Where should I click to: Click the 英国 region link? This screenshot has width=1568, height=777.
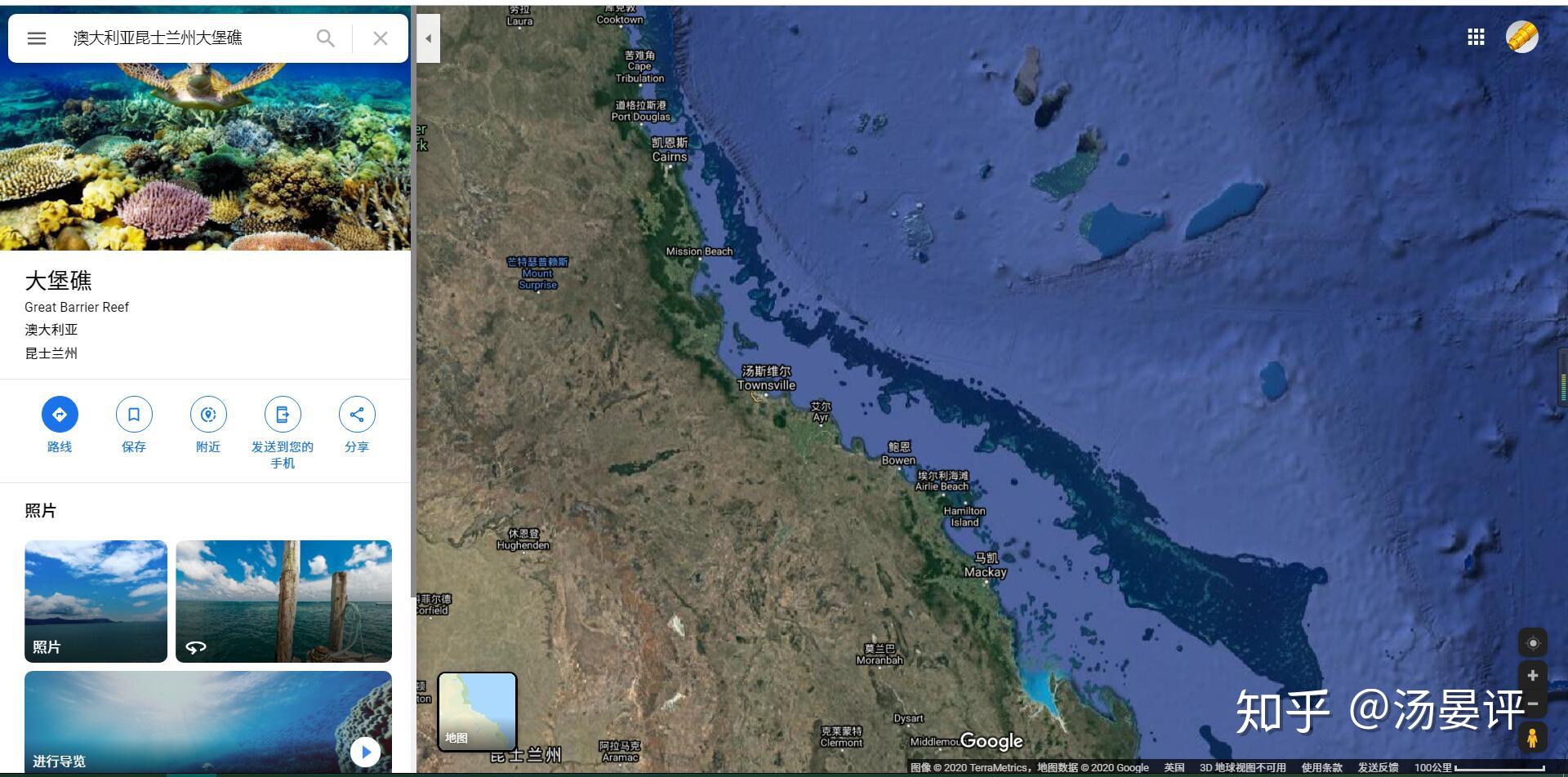pos(1174,767)
